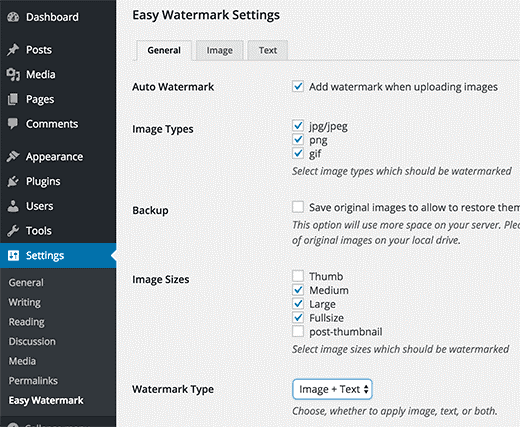Enable Save original images backup checkbox
The height and width of the screenshot is (427, 520).
pyautogui.click(x=298, y=207)
